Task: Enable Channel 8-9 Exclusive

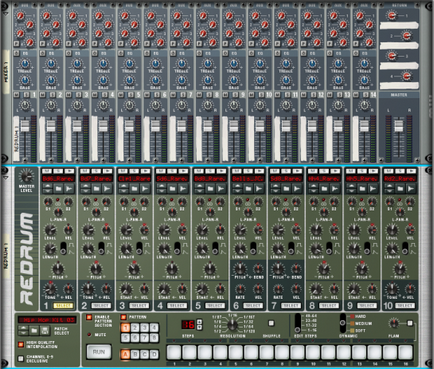Action: tap(21, 358)
